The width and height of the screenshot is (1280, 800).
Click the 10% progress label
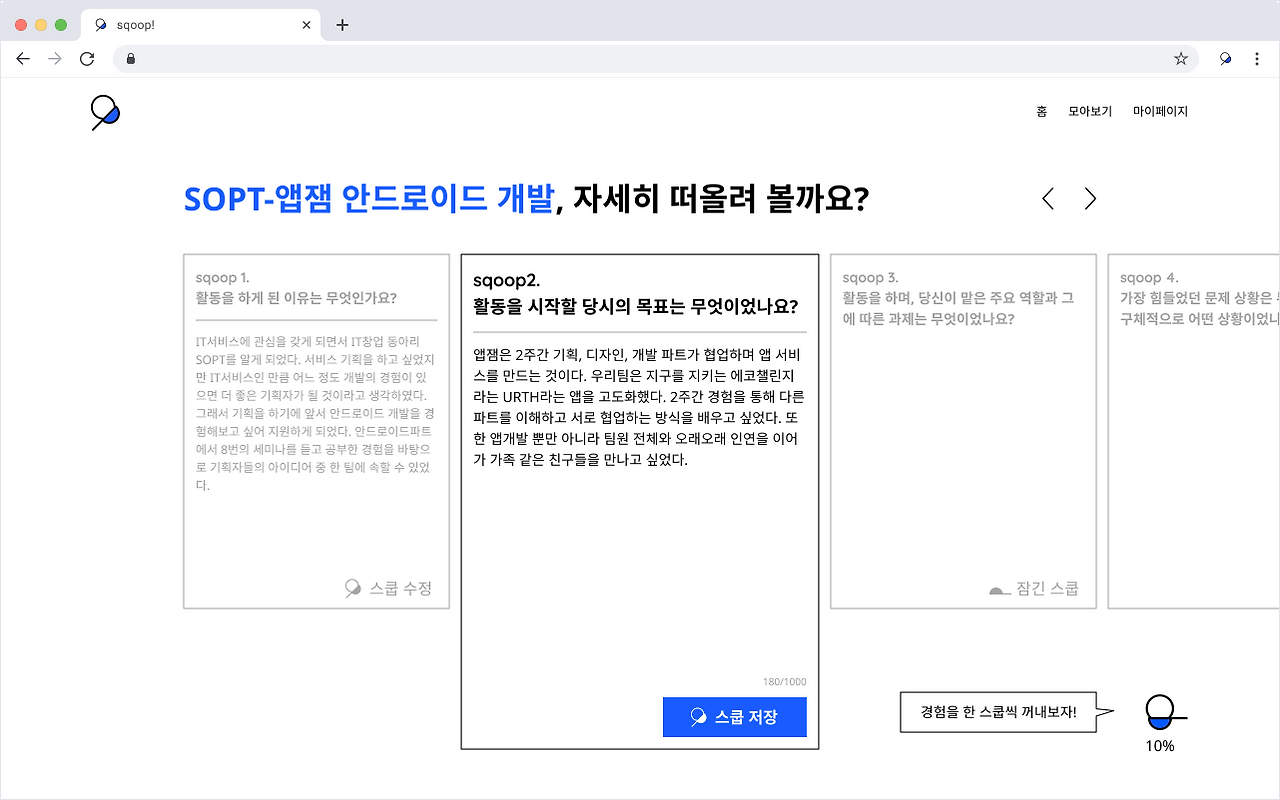(1160, 746)
